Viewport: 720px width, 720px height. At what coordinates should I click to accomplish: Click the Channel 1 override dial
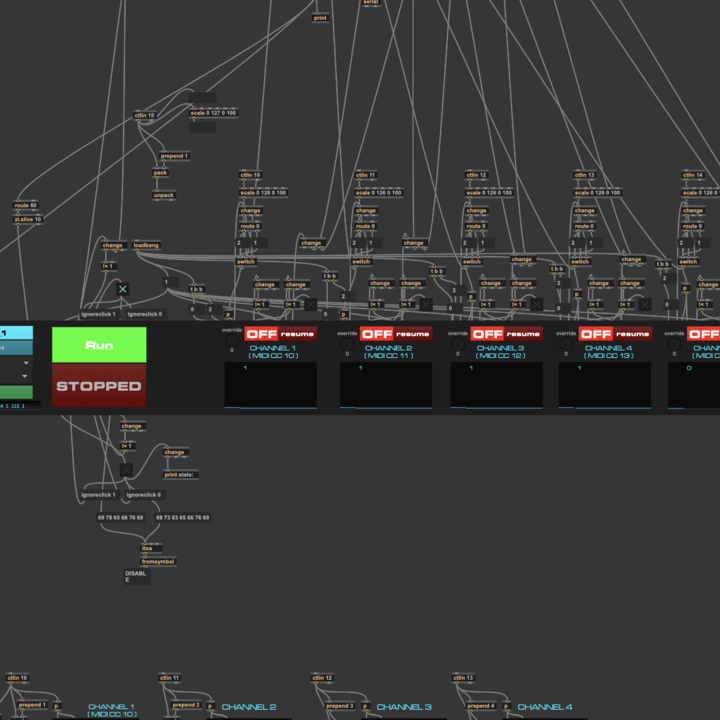coord(232,344)
